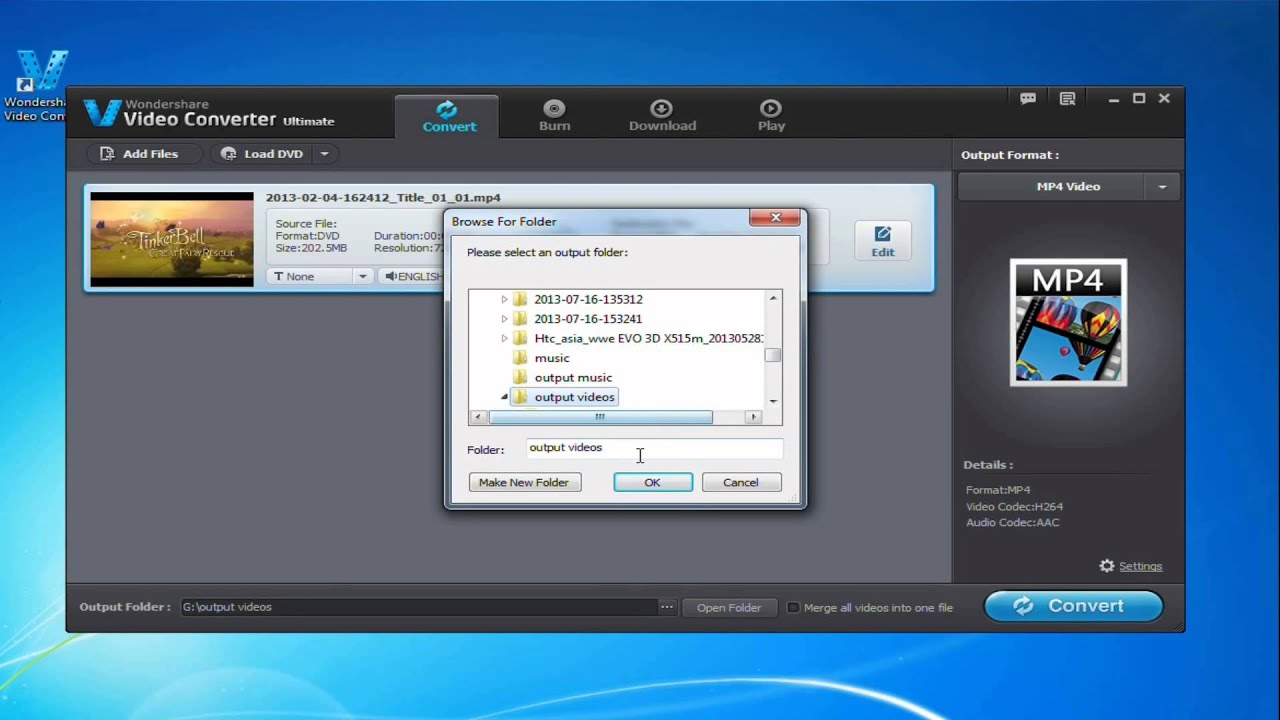Close the Browse For Folder dialog
Screen dimensions: 1280x720
pyautogui.click(x=775, y=218)
